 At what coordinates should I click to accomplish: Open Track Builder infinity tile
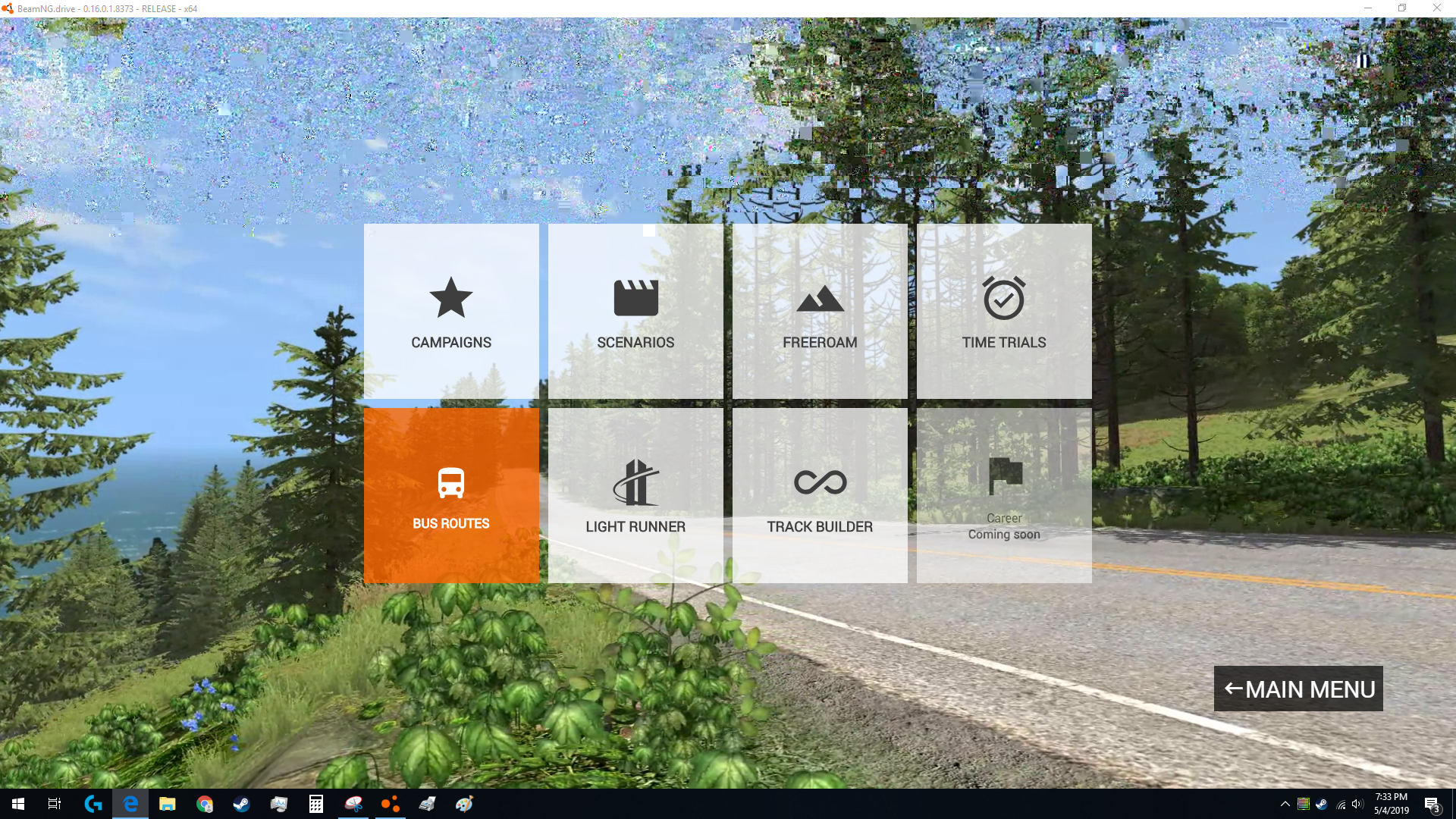(820, 495)
